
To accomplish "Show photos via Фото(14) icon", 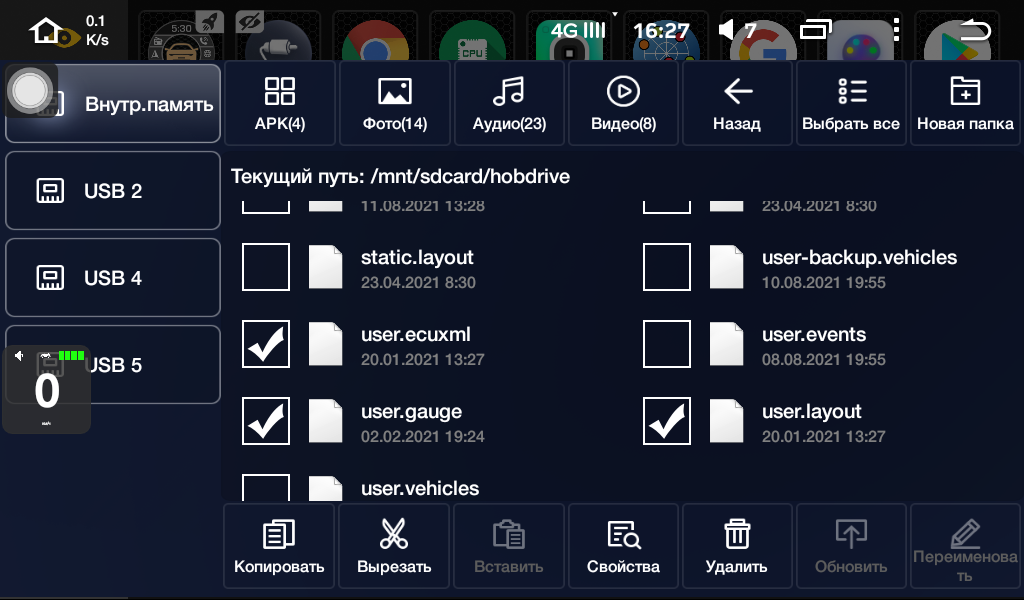I will 395,103.
